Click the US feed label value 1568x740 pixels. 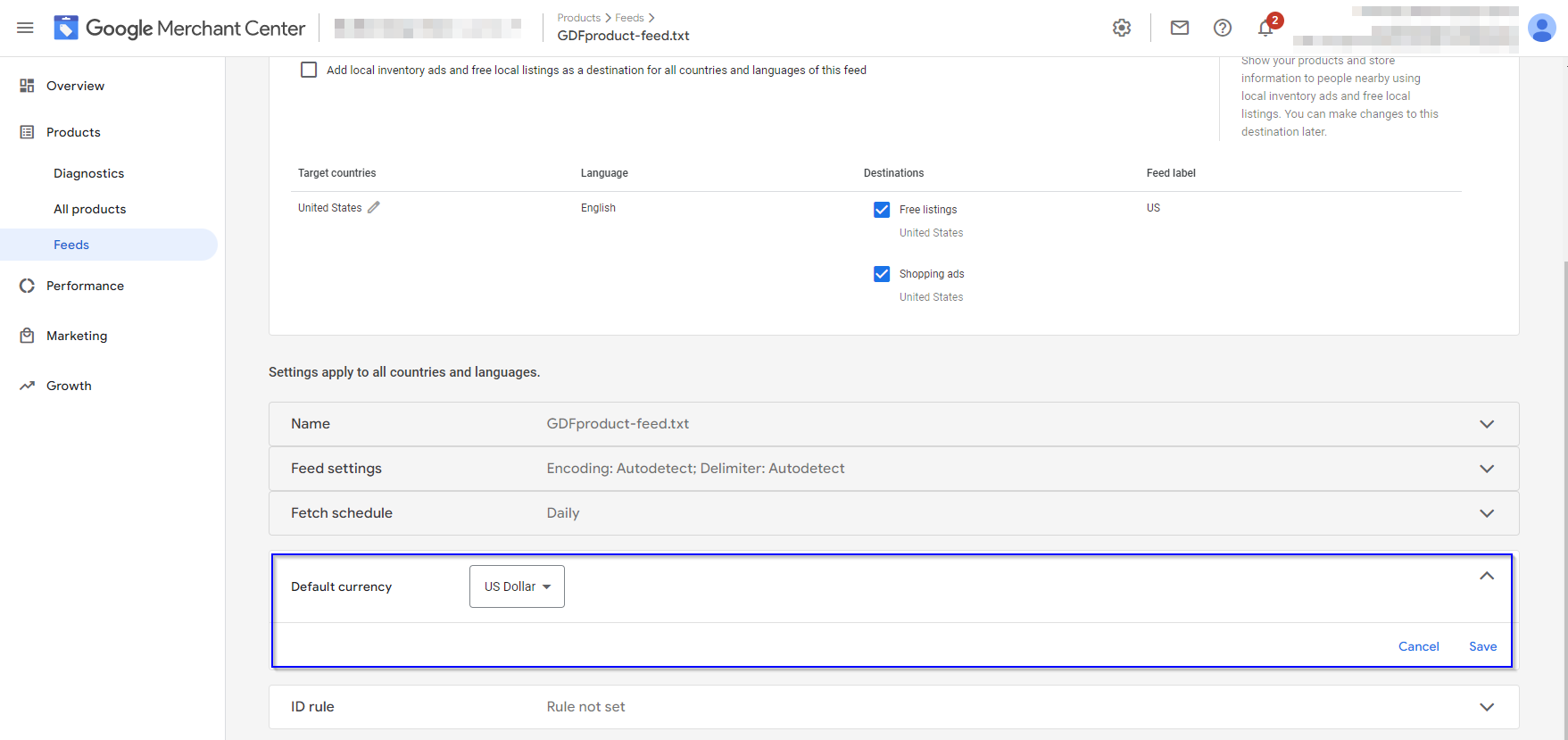pos(1153,208)
